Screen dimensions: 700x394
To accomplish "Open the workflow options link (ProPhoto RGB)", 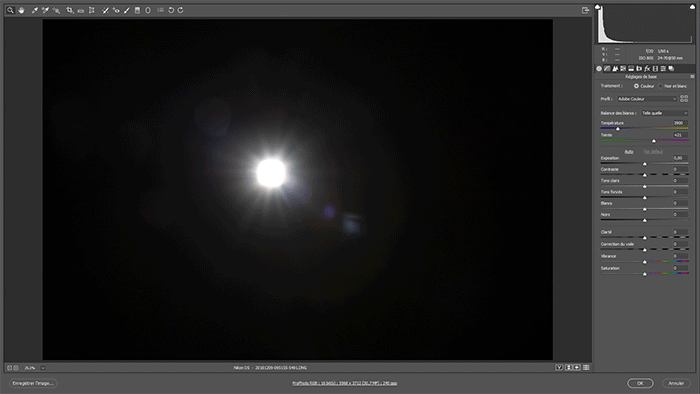I will point(344,383).
